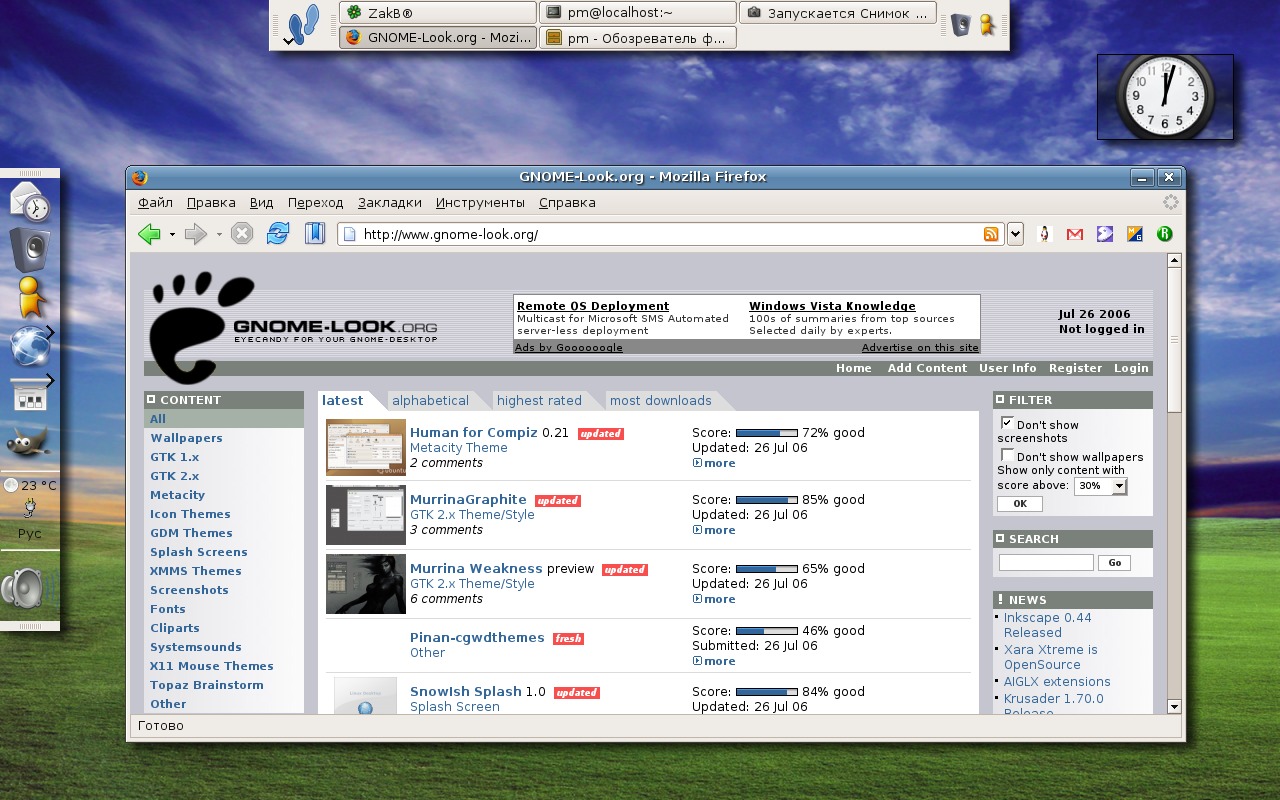Open the Инструменты menu
This screenshot has height=800, width=1280.
480,202
